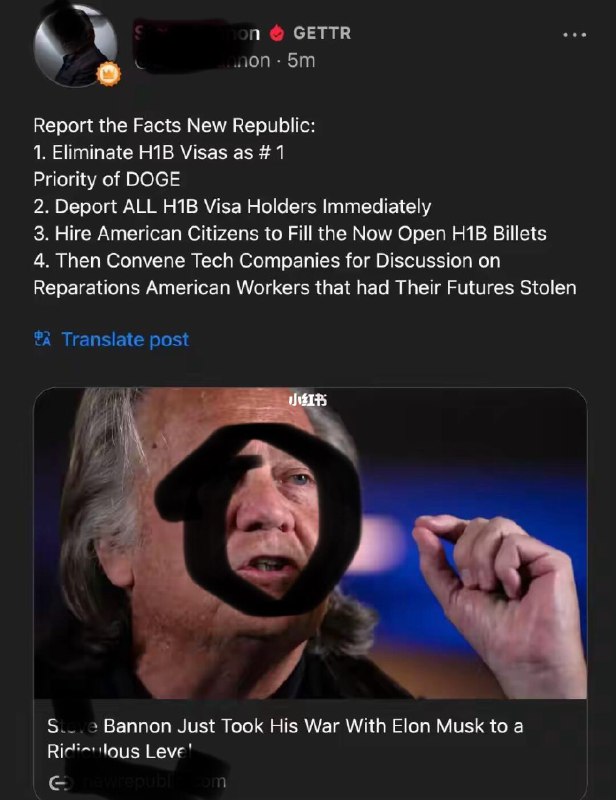Click the gold crown badge on avatar

(108, 74)
